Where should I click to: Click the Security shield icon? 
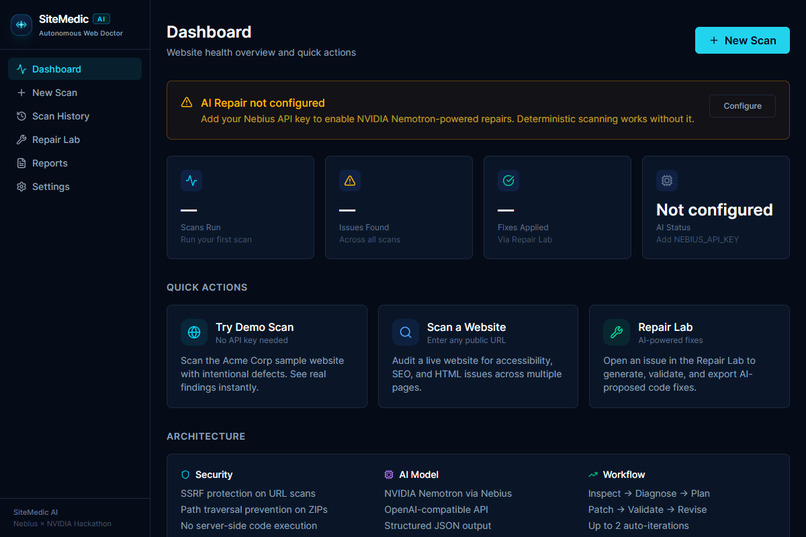[185, 475]
